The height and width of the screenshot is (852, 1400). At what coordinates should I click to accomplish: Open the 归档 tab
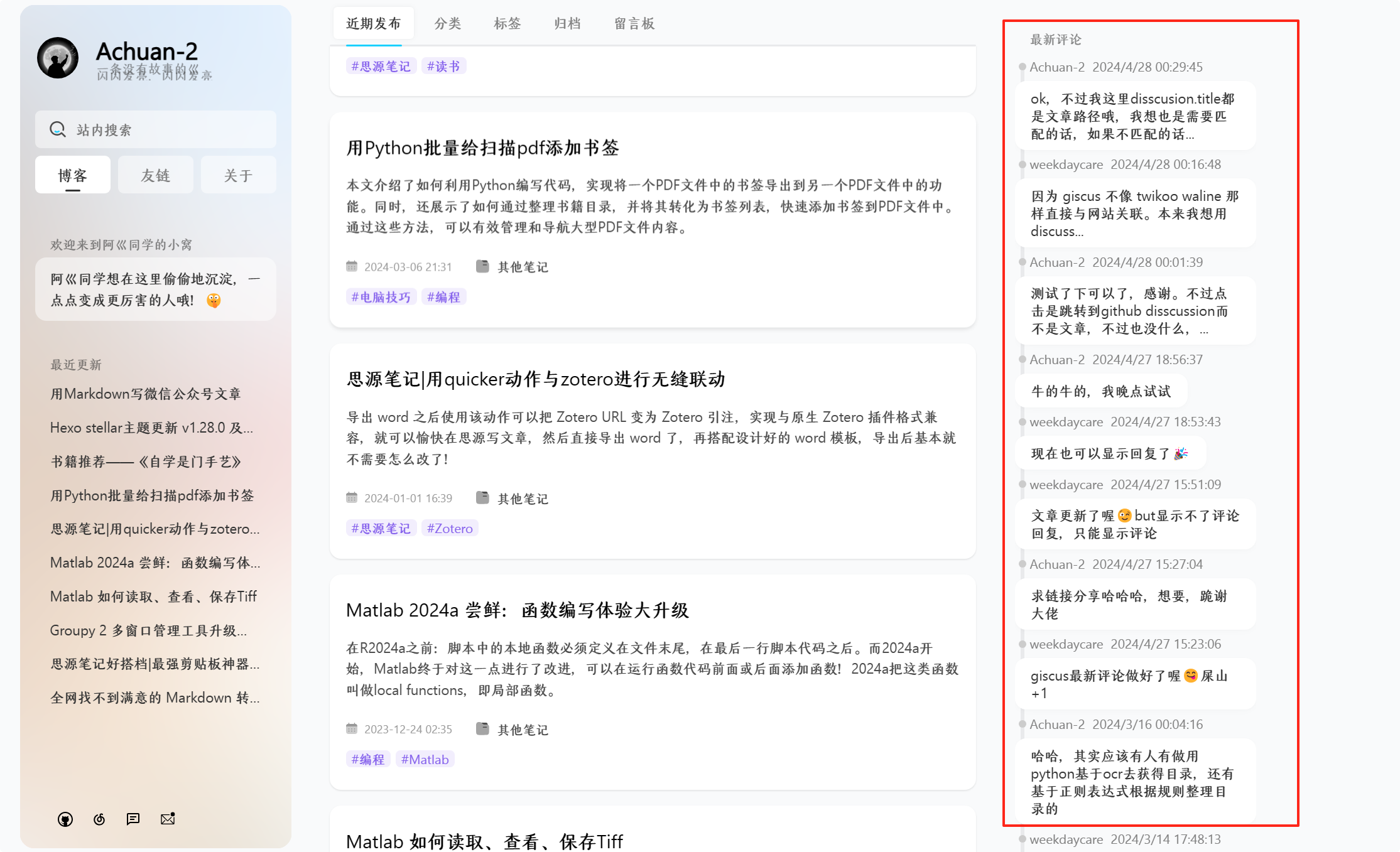point(567,24)
